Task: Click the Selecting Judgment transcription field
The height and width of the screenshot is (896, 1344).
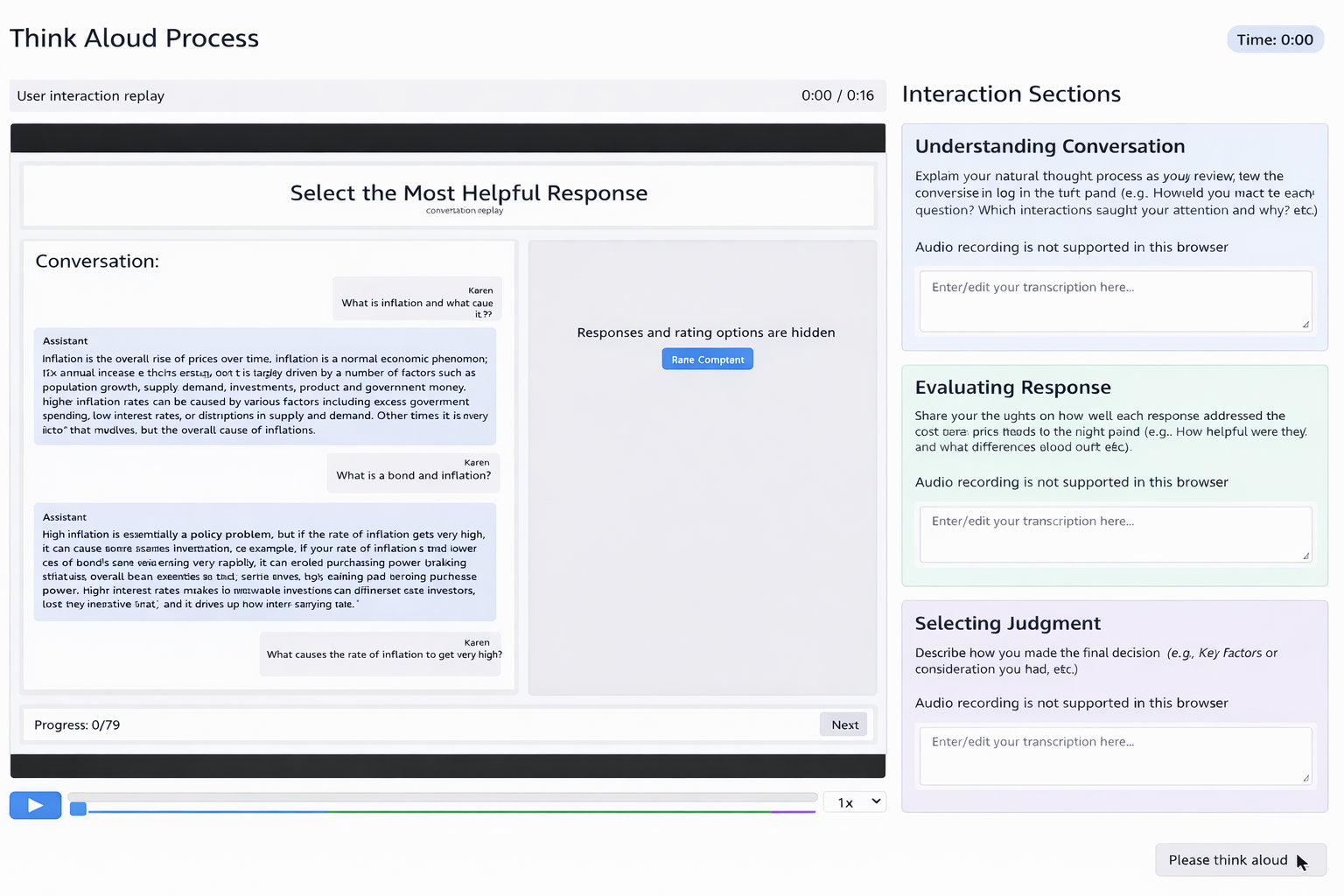Action: tap(1115, 756)
